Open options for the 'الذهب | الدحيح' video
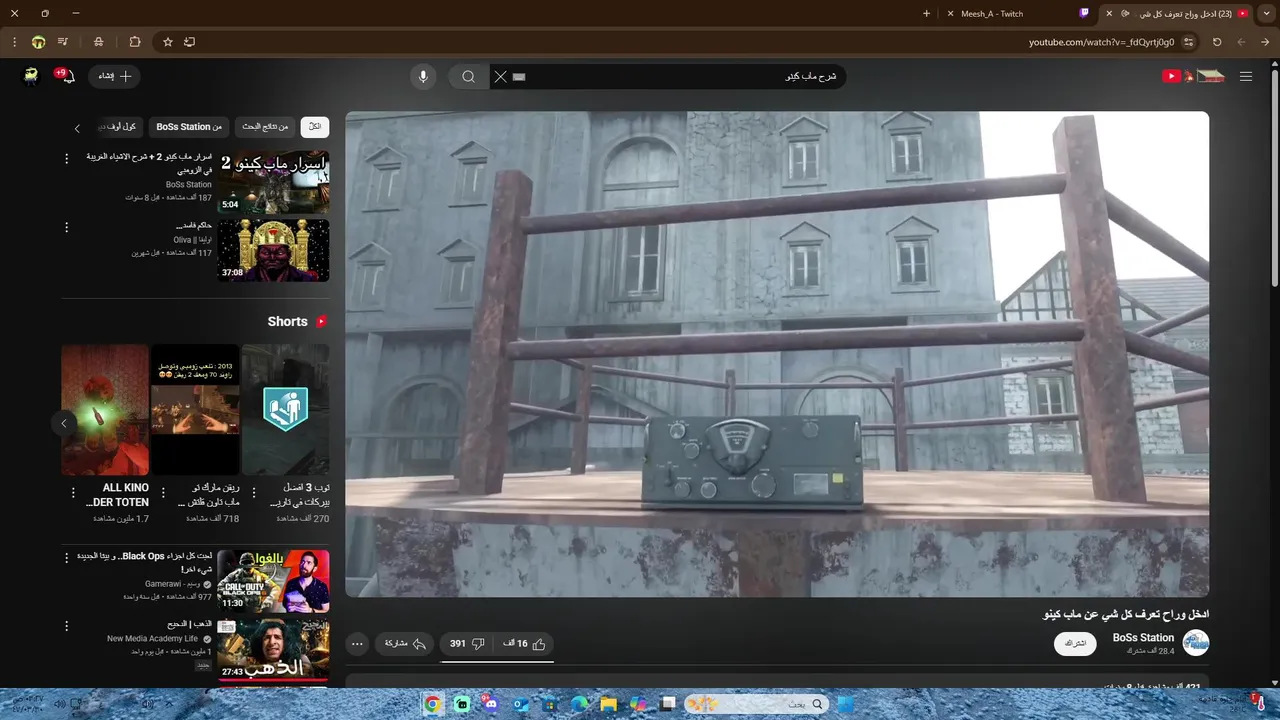 pos(67,626)
